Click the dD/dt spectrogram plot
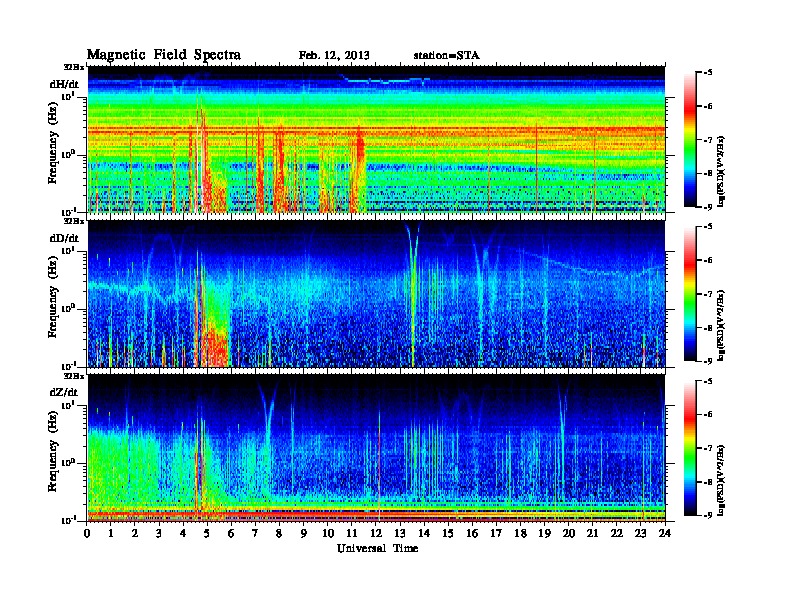This screenshot has height=612, width=792. 377,294
